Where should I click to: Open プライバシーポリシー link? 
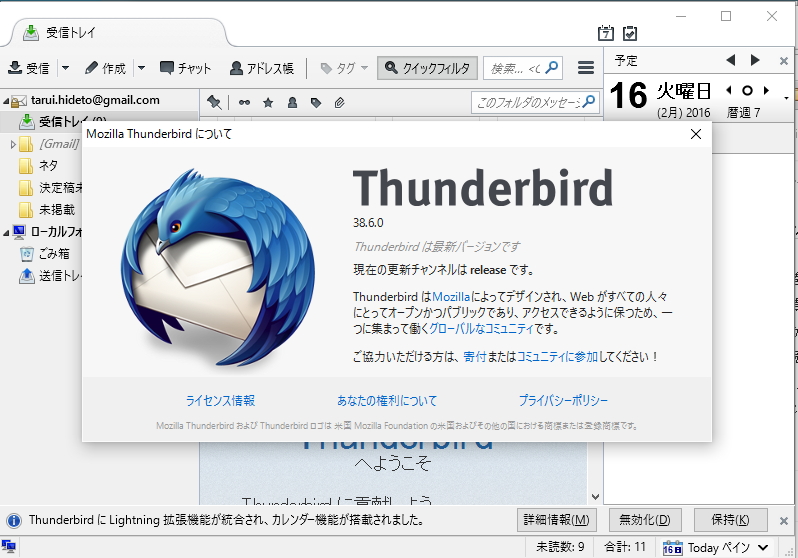[563, 401]
